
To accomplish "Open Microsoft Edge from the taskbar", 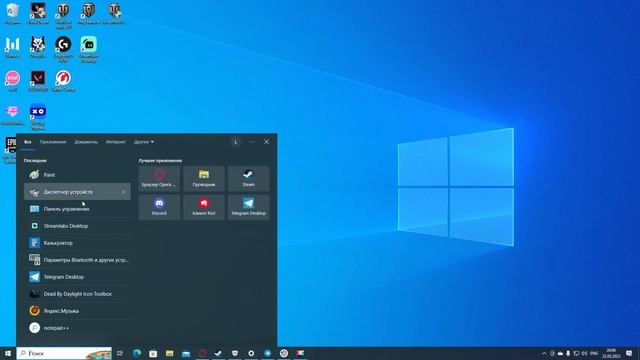I will (137, 353).
